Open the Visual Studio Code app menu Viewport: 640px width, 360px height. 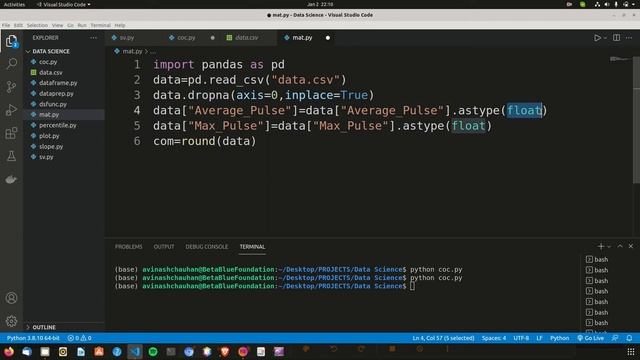tap(63, 4)
